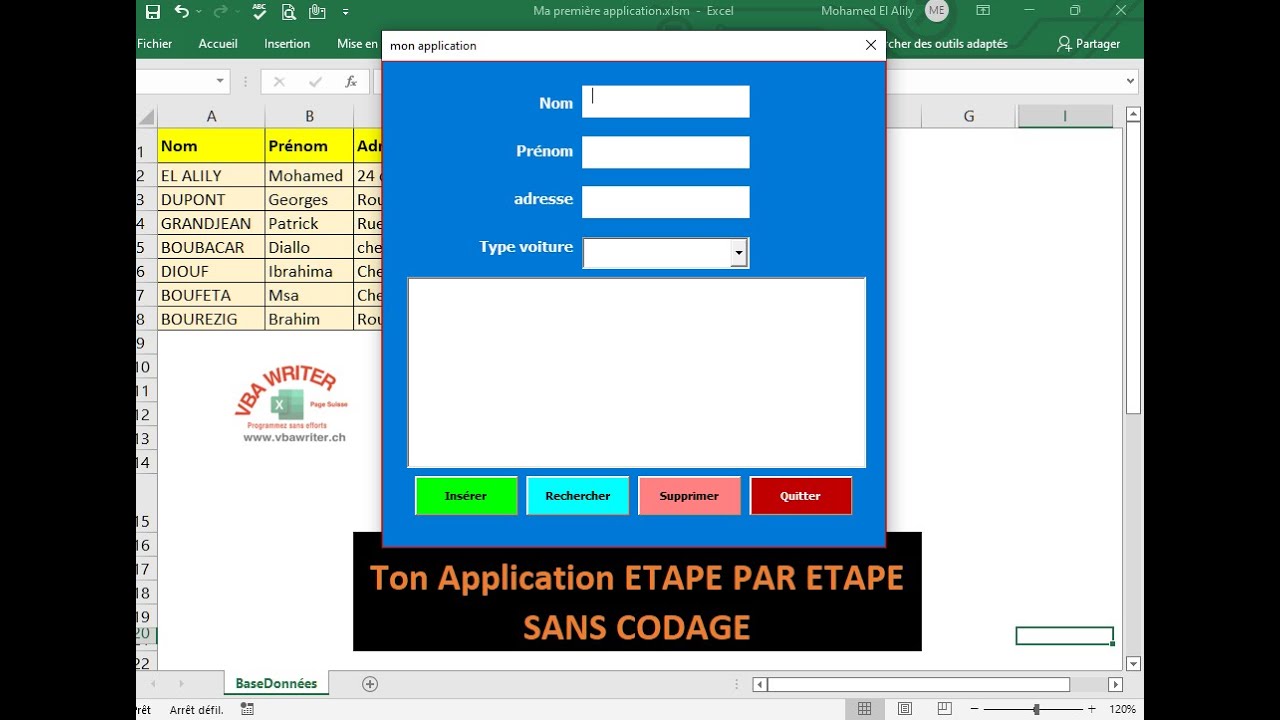The image size is (1280, 720).
Task: Click the Nom text field in the form
Action: [666, 102]
